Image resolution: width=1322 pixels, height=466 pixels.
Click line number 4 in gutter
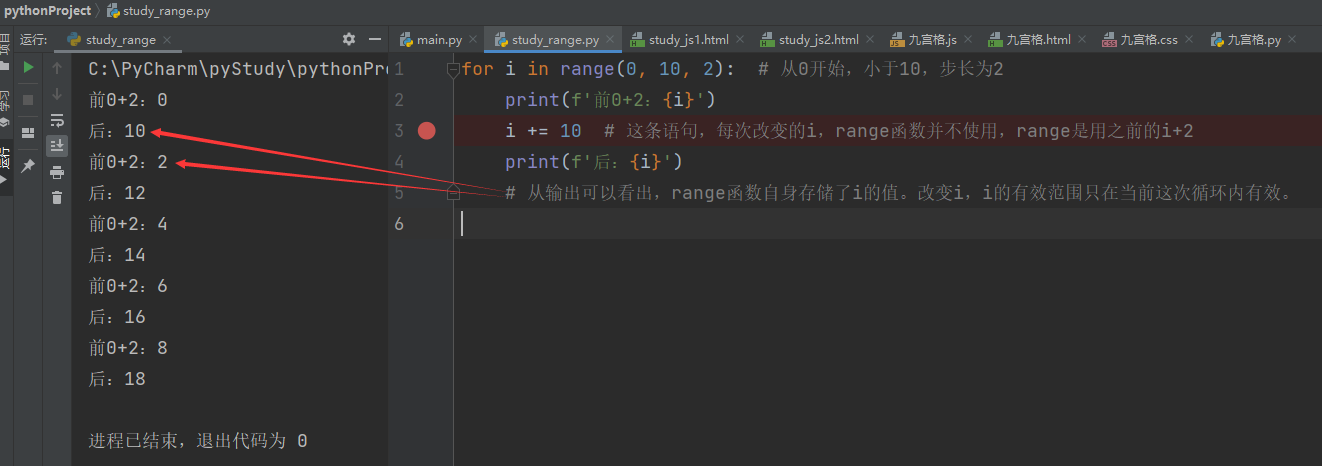[x=399, y=162]
